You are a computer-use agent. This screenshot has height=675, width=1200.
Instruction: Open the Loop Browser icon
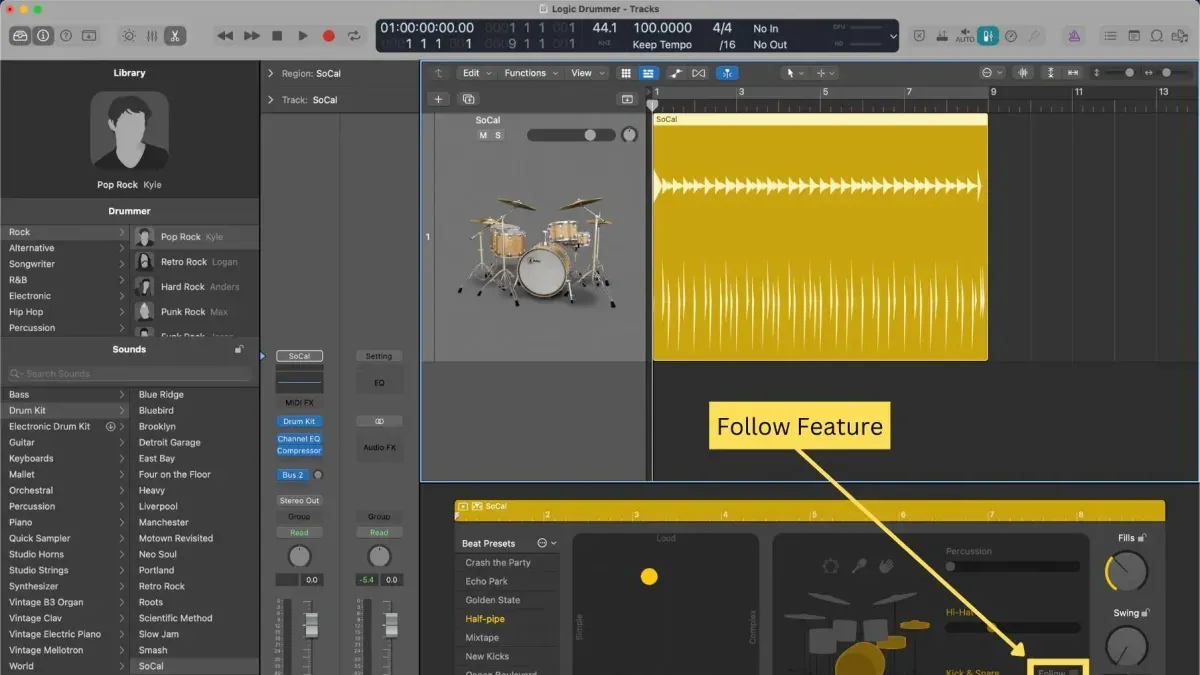(1156, 36)
